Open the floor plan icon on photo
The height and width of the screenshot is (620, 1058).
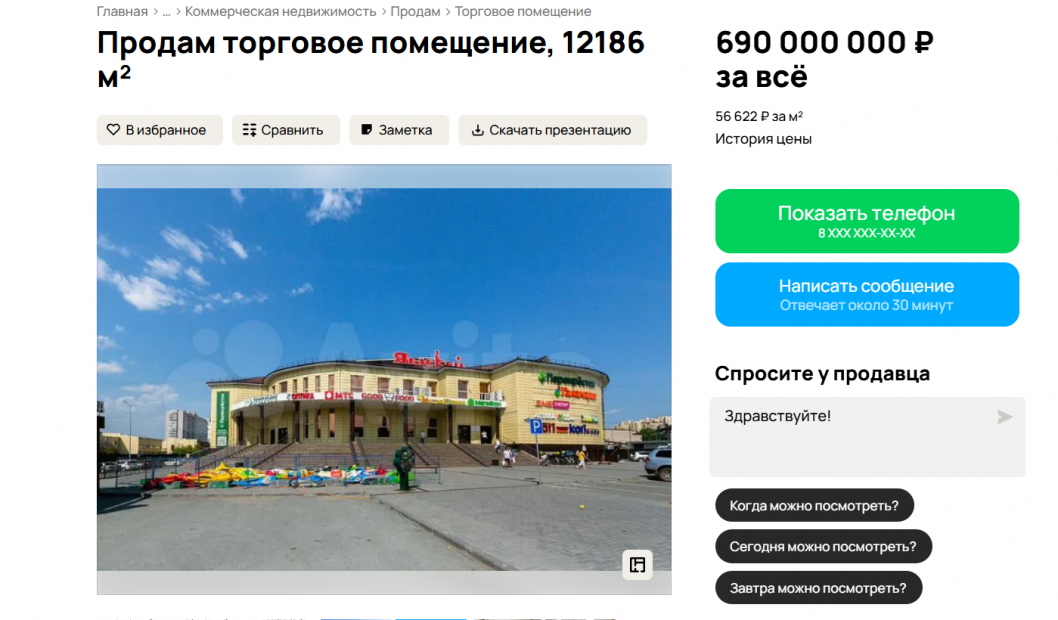pos(637,565)
